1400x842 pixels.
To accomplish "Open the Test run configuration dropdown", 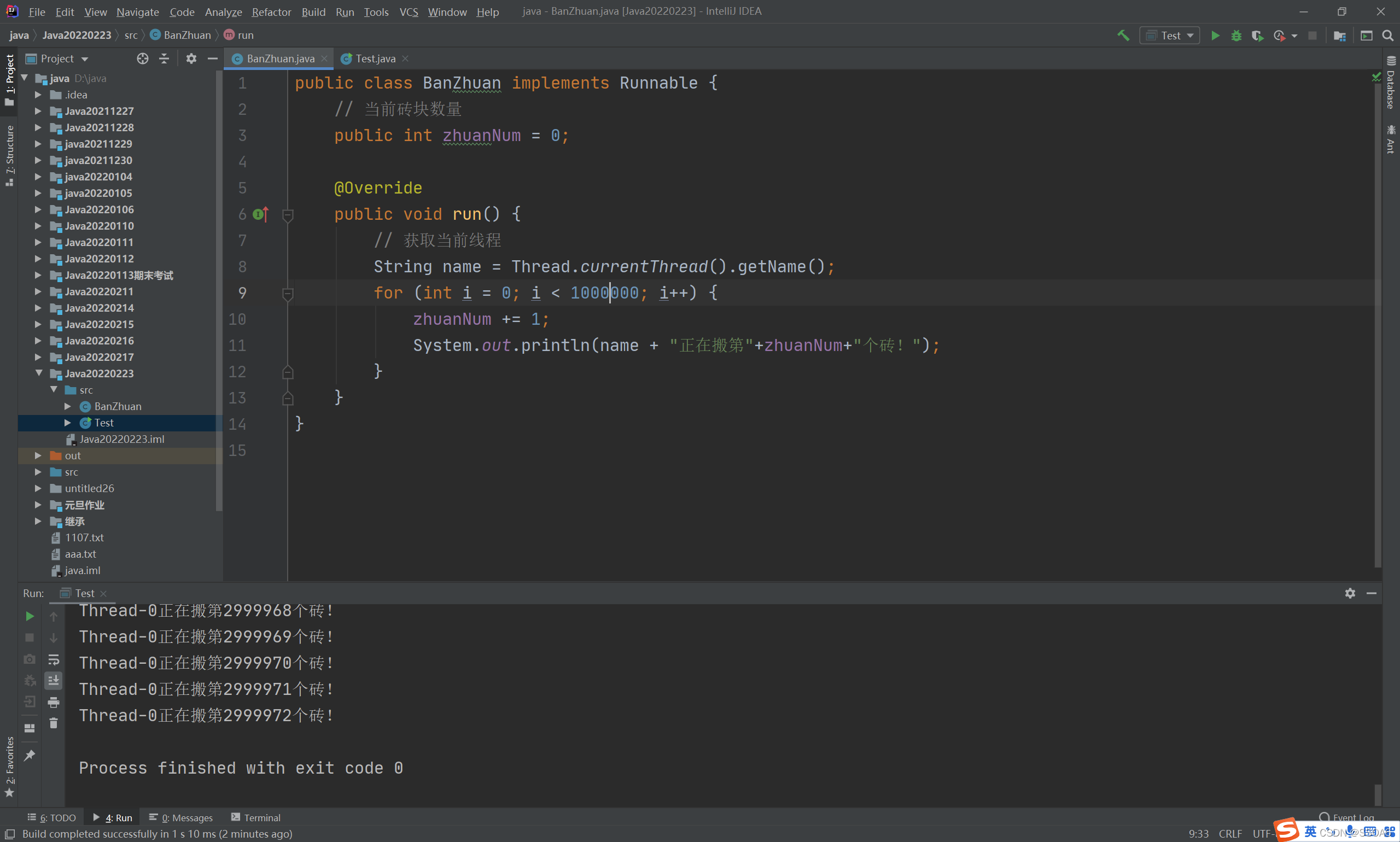I will click(1169, 35).
